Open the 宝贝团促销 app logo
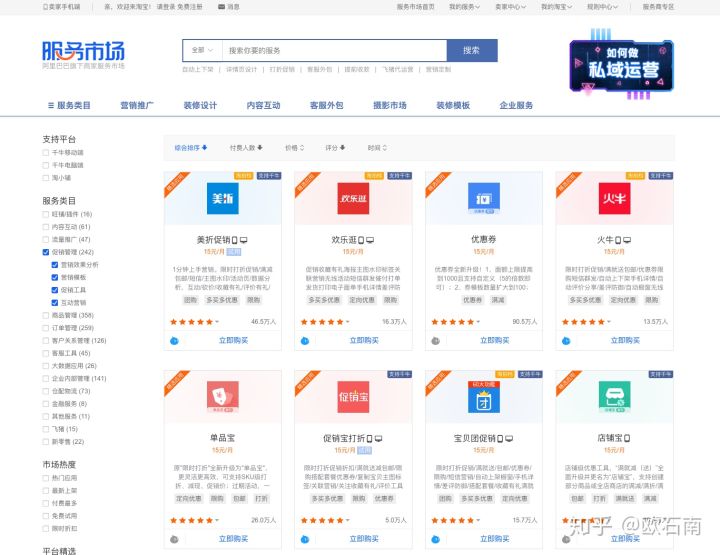Image resolution: width=720 pixels, height=555 pixels. pyautogui.click(x=483, y=397)
